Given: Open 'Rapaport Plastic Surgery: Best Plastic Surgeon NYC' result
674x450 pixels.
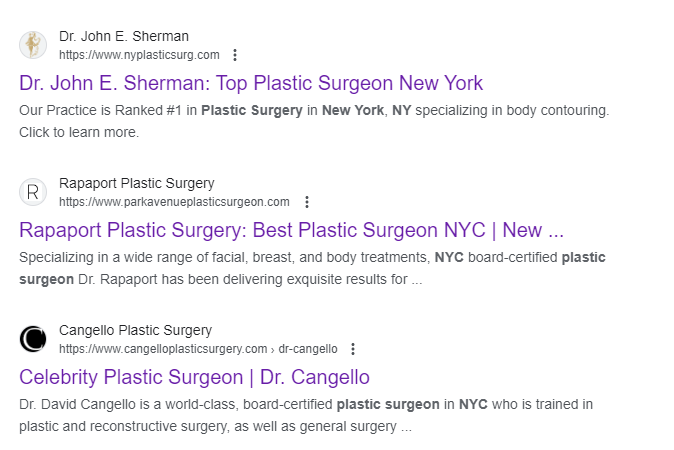Looking at the screenshot, I should pos(291,230).
